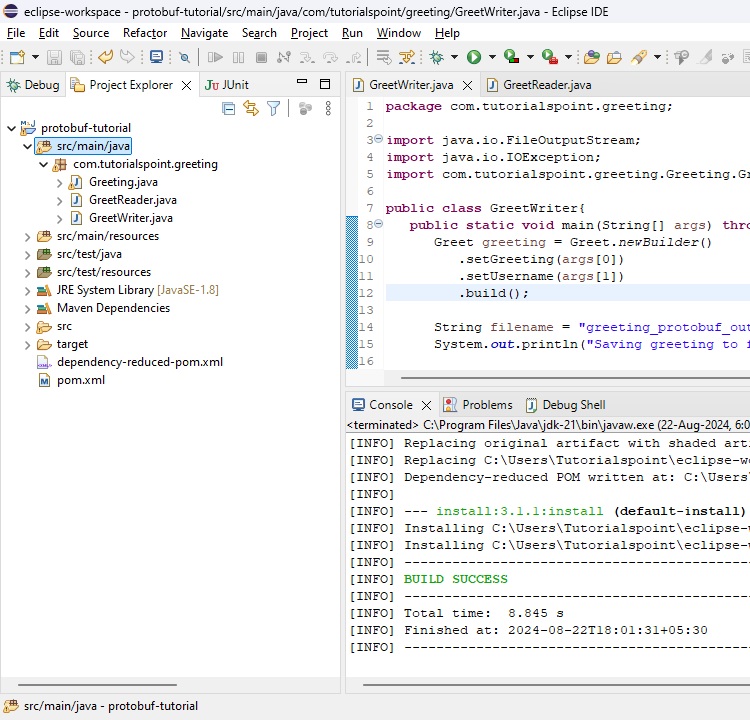Click the New file toolbar icon
This screenshot has width=750, height=720.
click(x=17, y=58)
